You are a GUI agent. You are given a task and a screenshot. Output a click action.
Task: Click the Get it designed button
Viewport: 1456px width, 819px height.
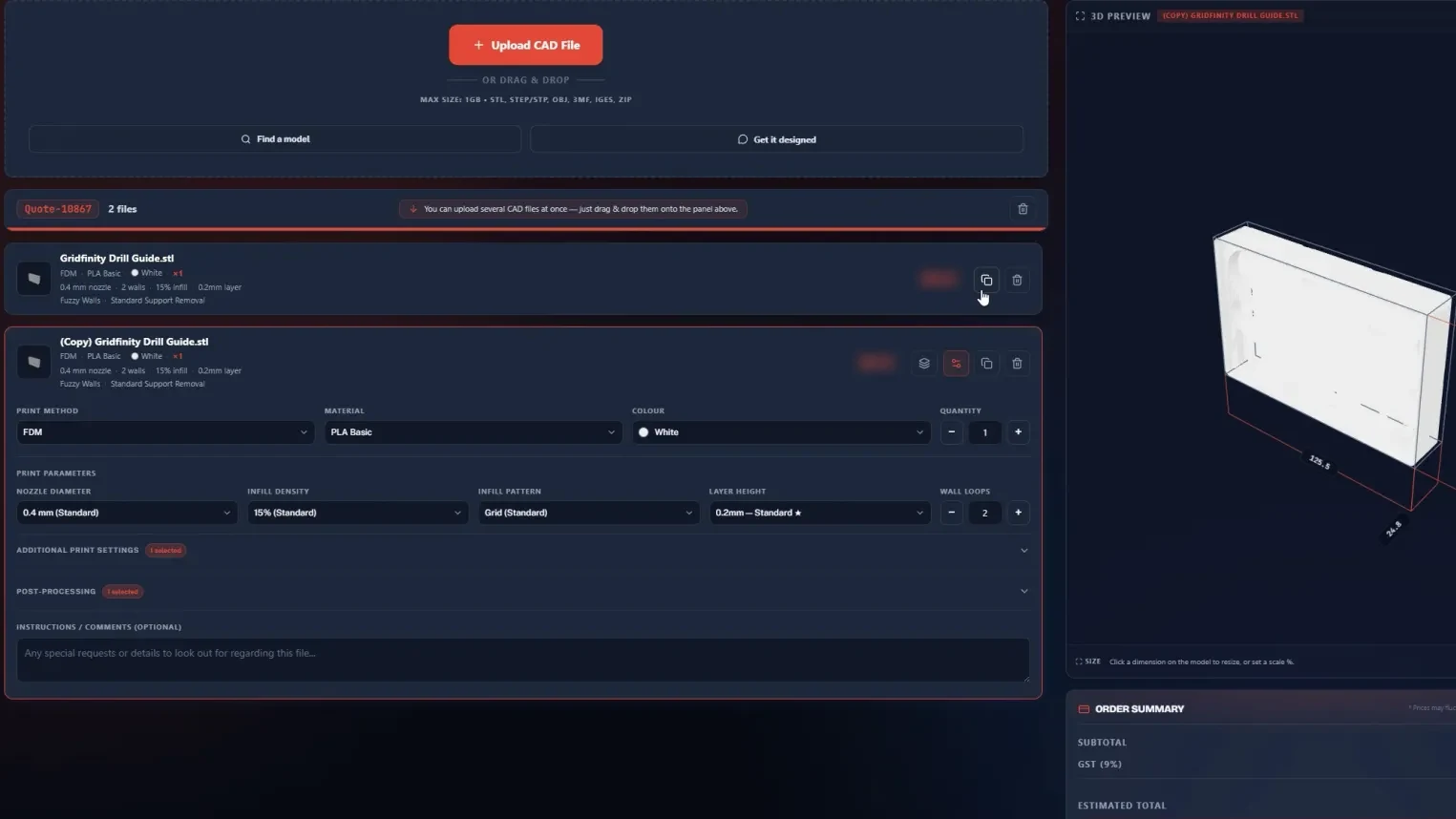click(x=776, y=139)
